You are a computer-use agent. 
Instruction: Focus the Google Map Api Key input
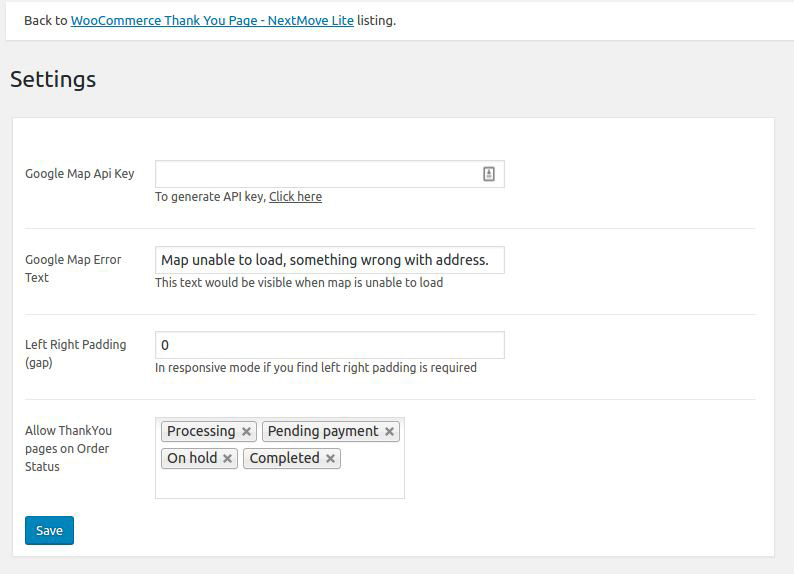pyautogui.click(x=315, y=174)
